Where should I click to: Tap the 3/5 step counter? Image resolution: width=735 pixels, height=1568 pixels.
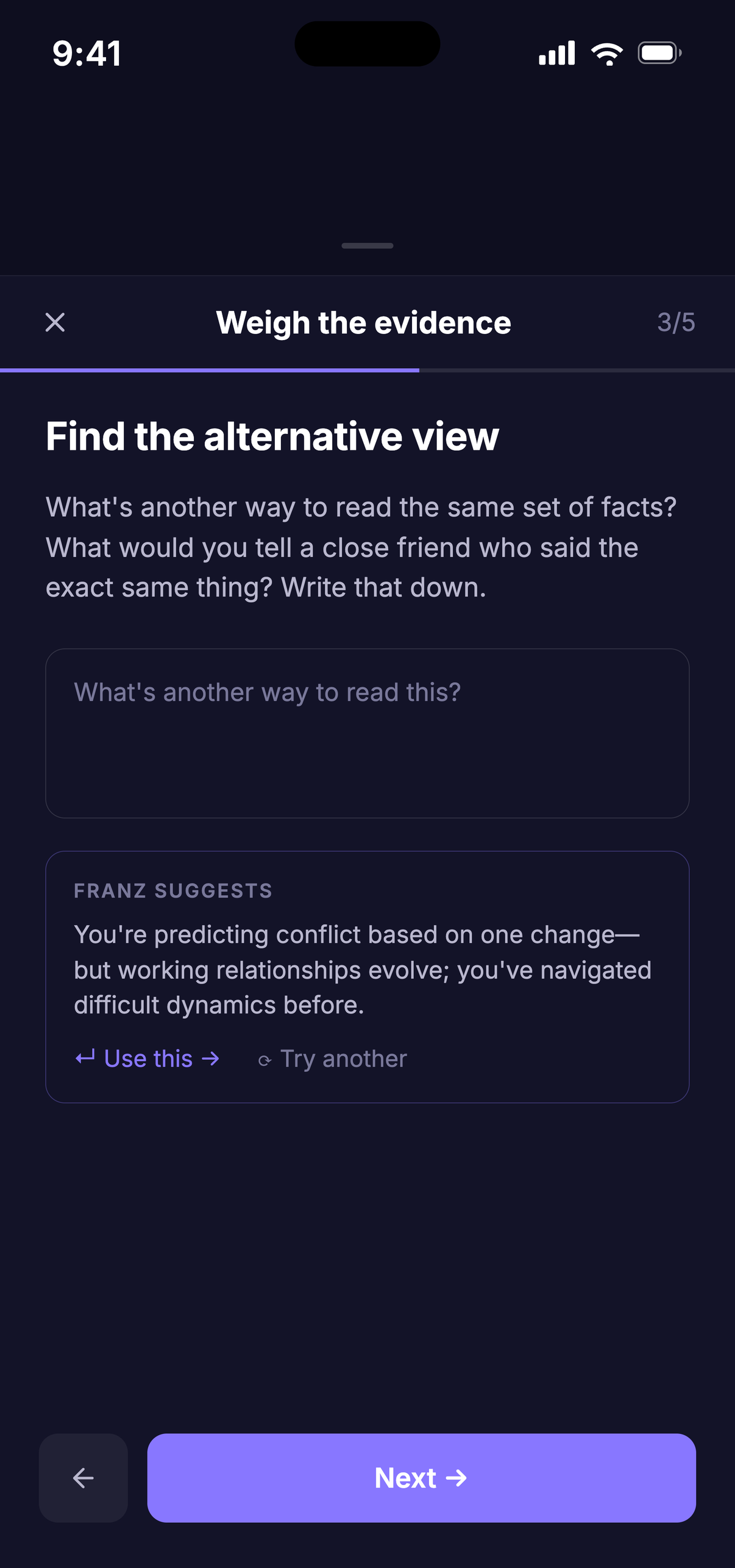pos(676,322)
